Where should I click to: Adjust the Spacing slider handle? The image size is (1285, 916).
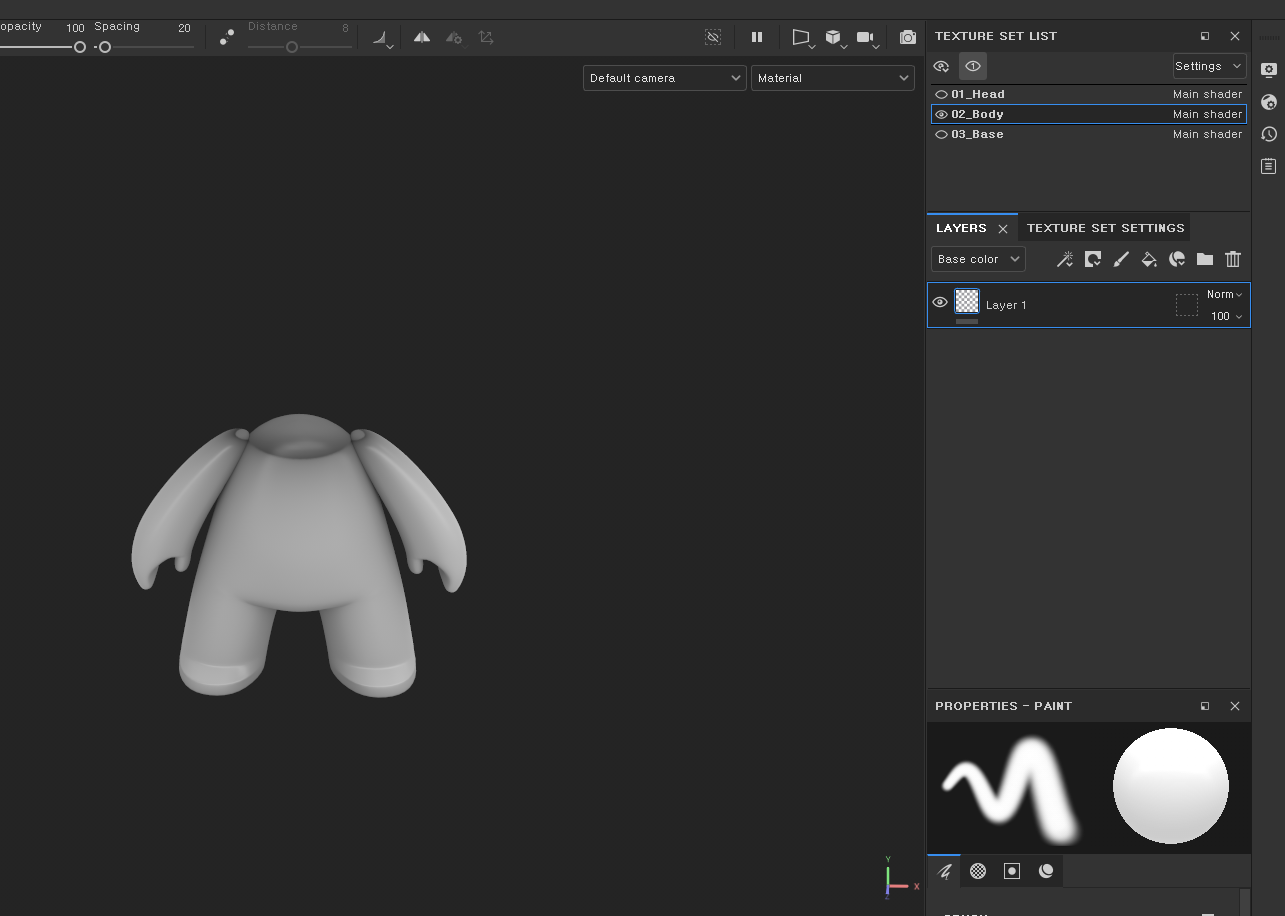[104, 47]
